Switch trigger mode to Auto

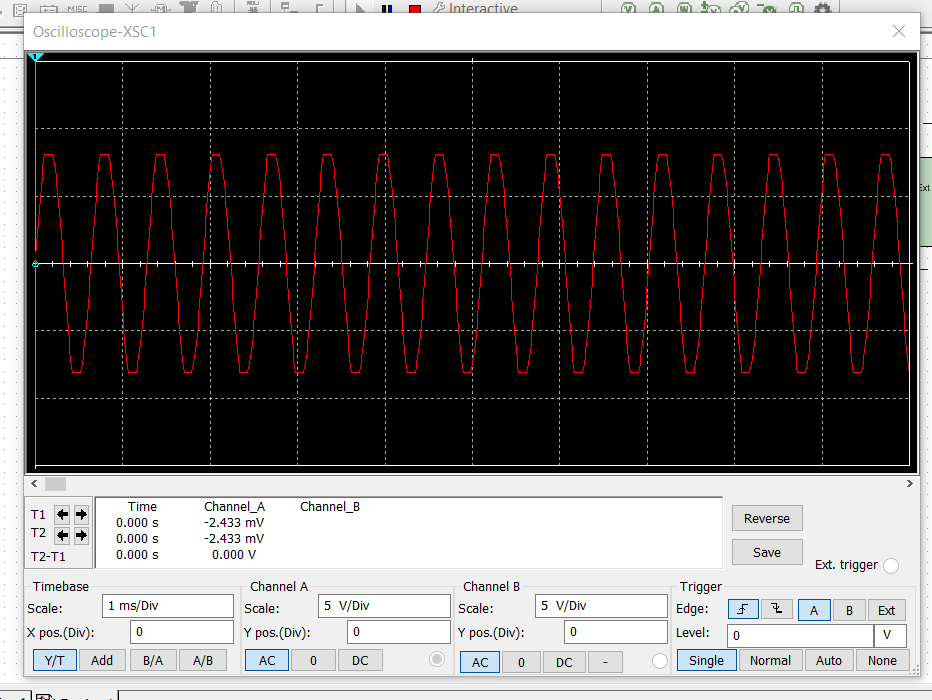coord(829,660)
